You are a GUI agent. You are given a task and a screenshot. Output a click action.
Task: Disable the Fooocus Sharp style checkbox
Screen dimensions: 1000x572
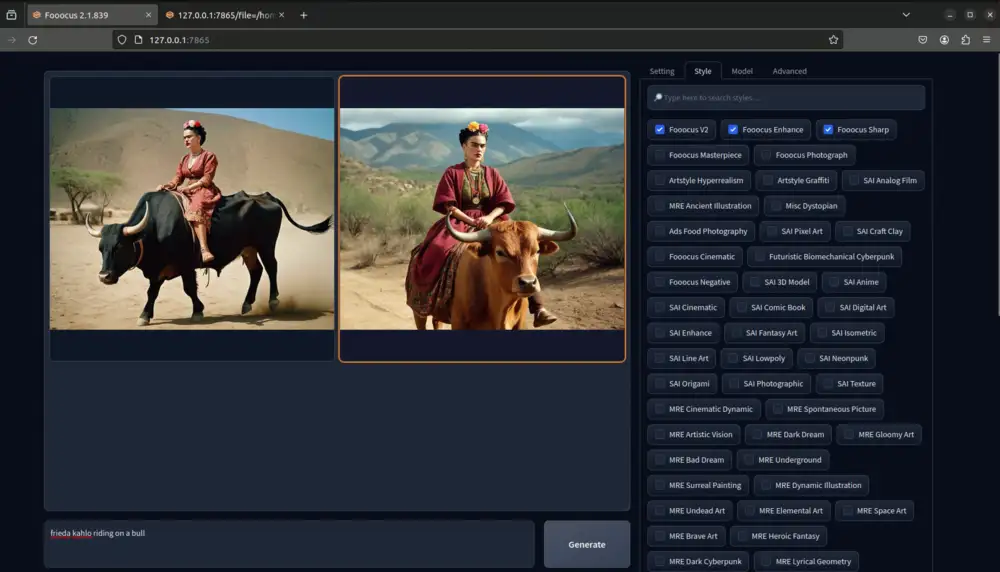click(x=828, y=130)
